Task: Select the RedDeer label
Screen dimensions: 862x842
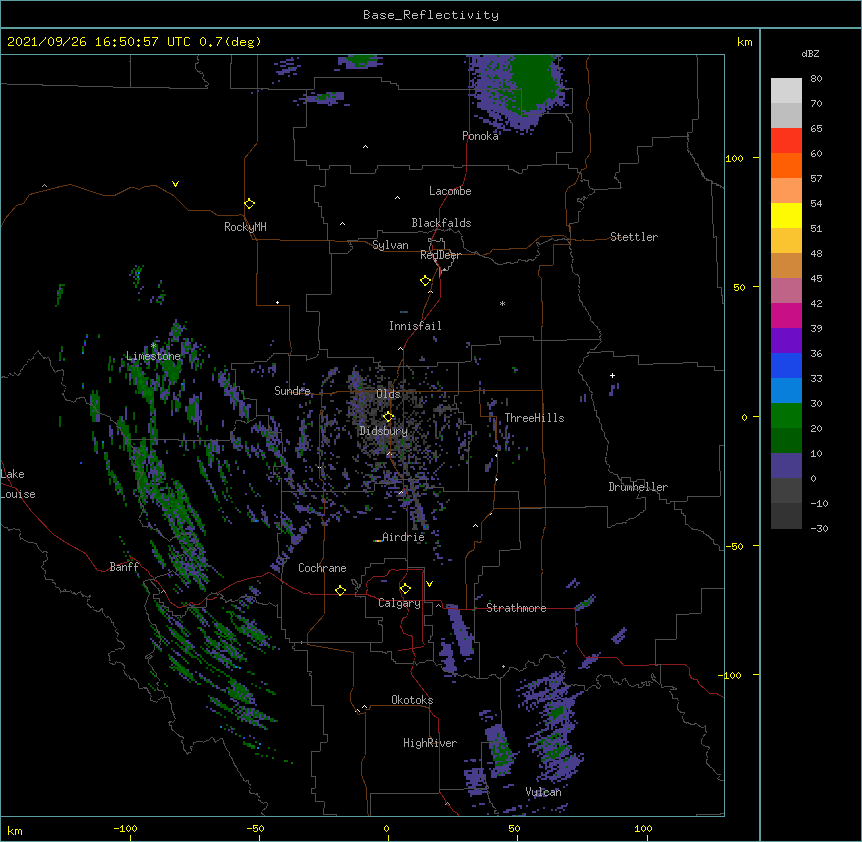Action: point(440,255)
